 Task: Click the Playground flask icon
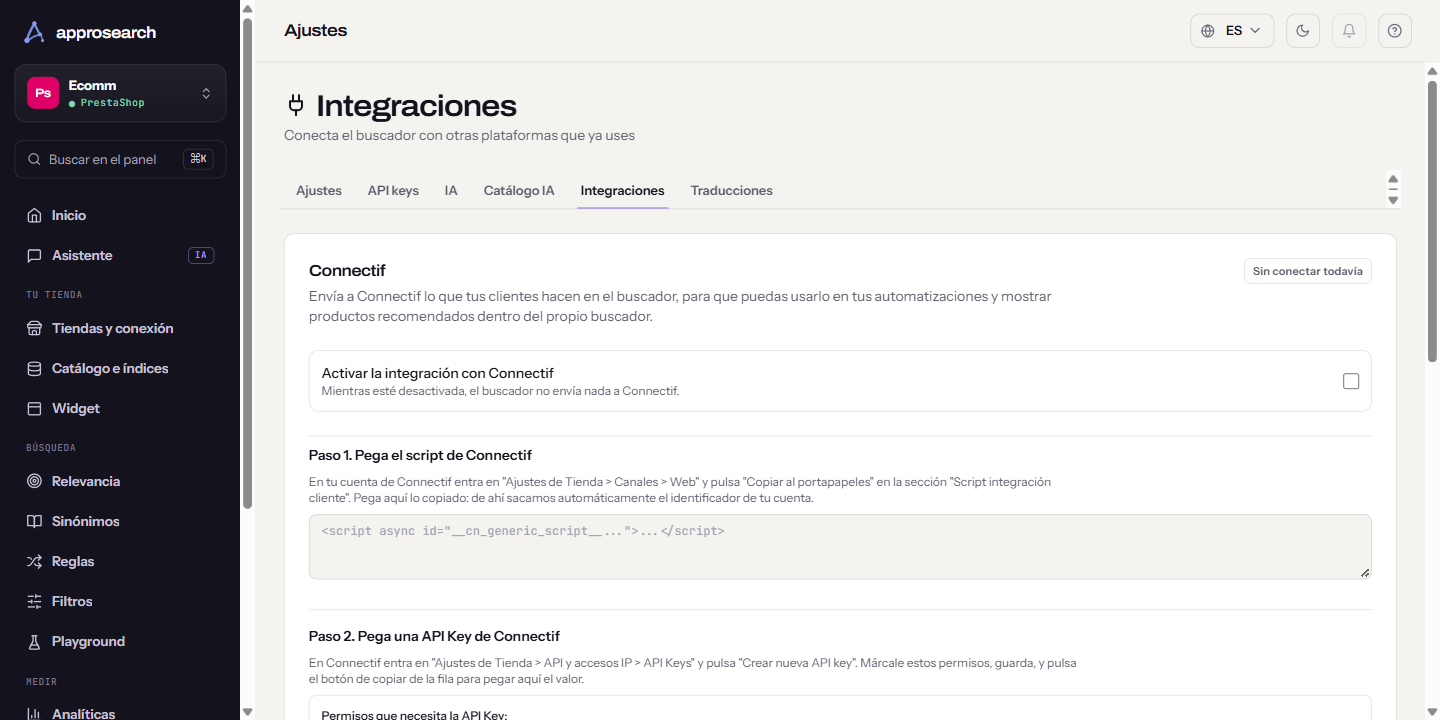point(34,641)
